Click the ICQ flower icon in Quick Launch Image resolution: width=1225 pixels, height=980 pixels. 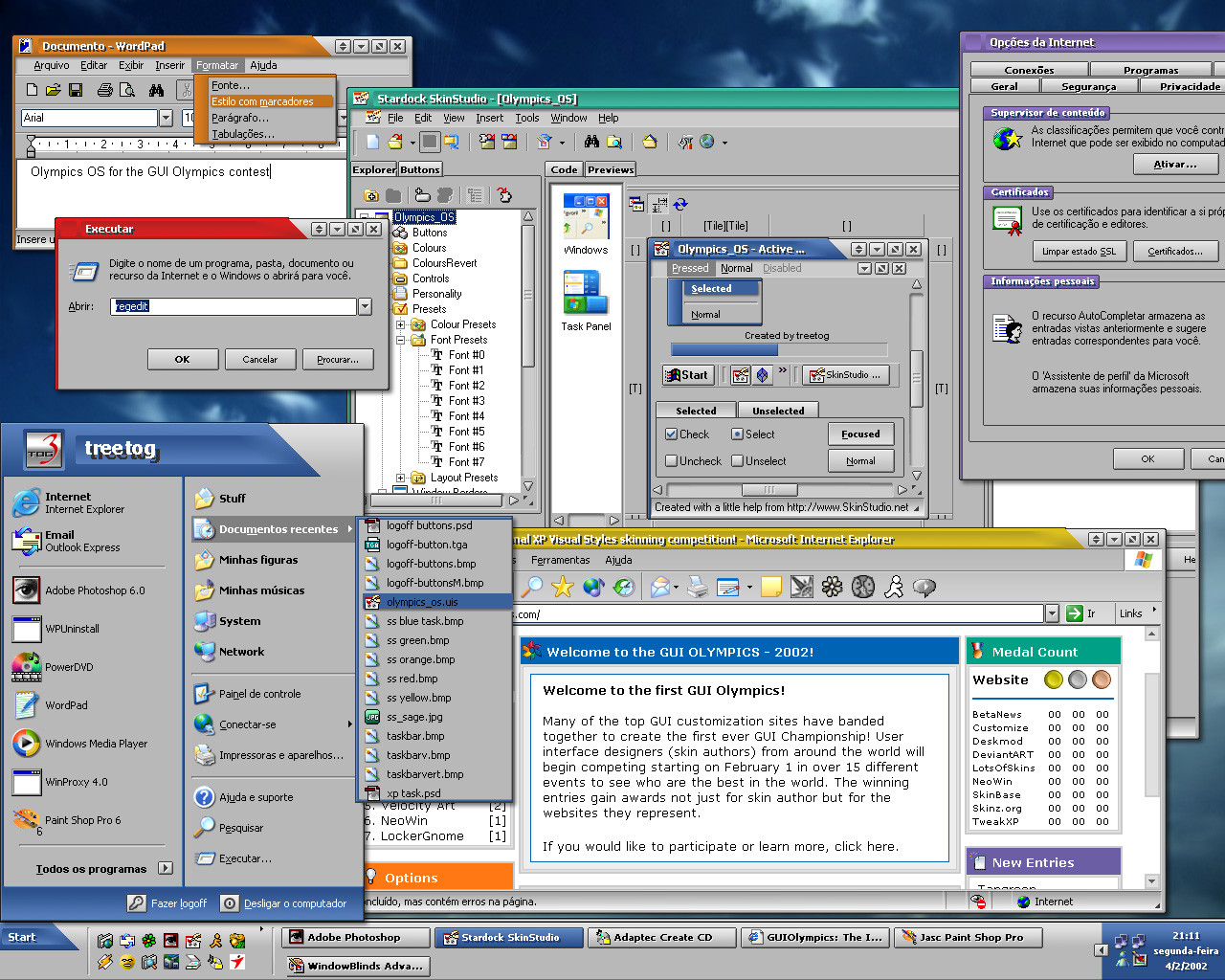(149, 942)
